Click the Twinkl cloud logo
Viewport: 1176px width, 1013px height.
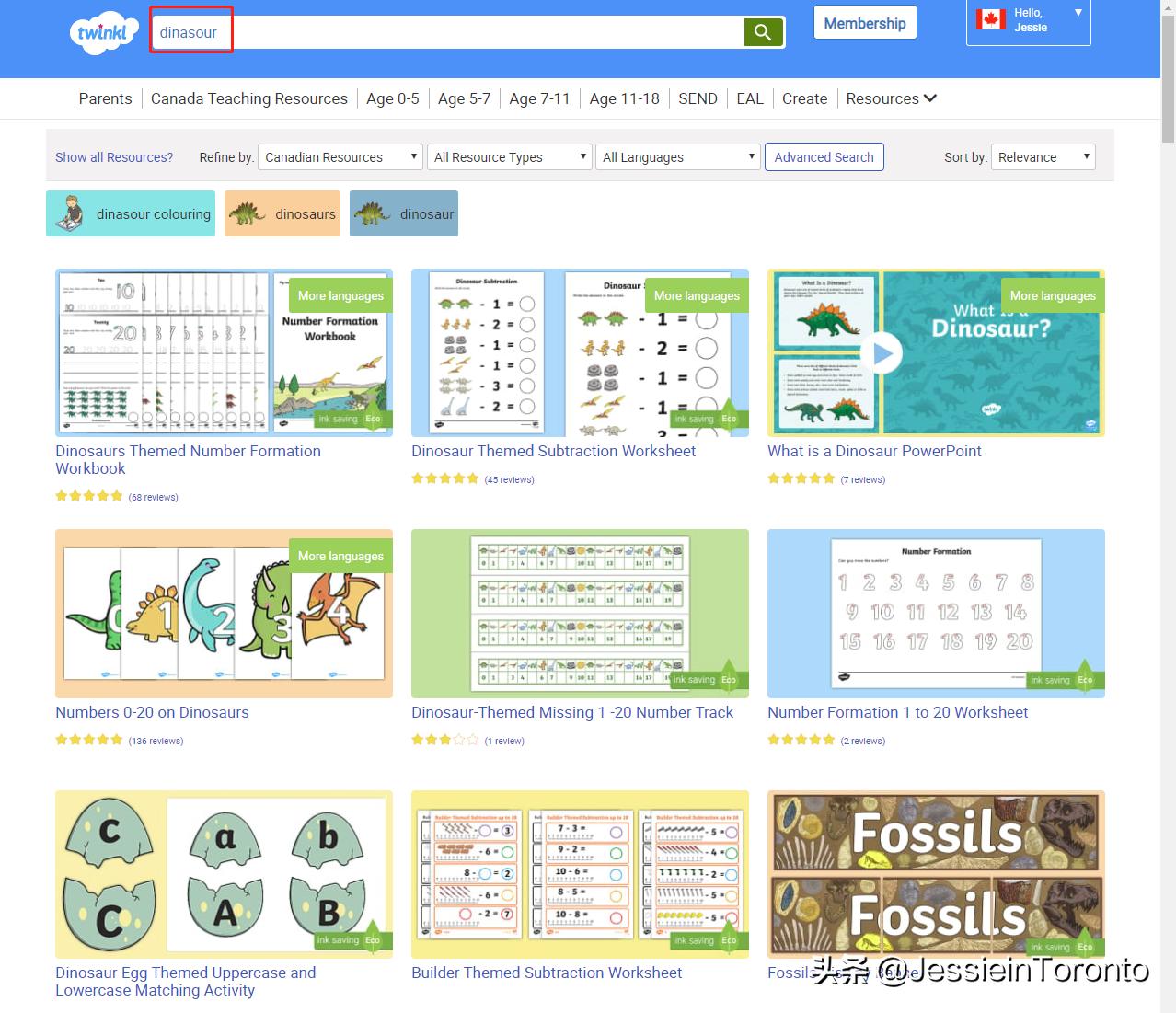102,33
